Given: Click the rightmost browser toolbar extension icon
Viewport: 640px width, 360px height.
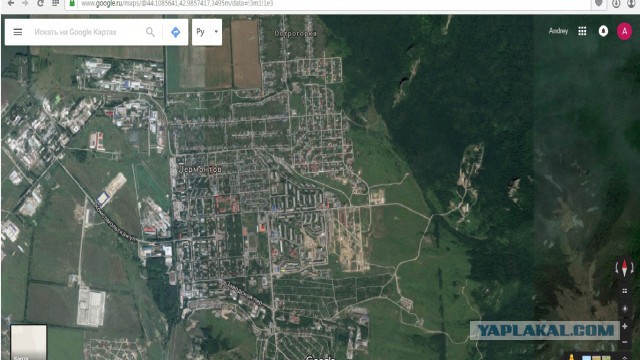Looking at the screenshot, I should point(631,3).
